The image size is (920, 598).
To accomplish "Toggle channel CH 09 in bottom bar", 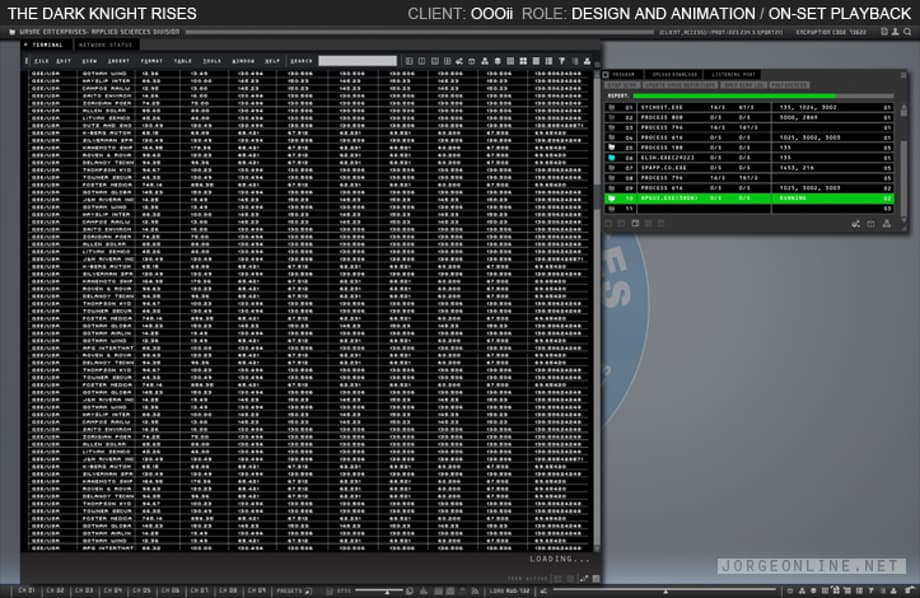I will [x=257, y=591].
